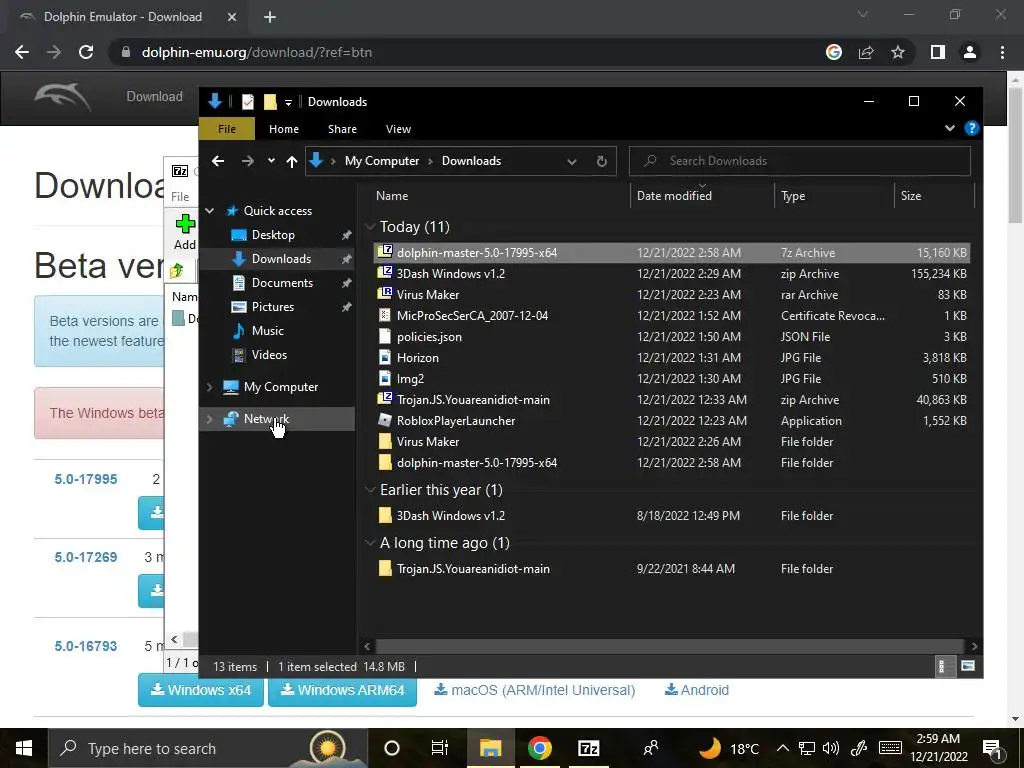The image size is (1024, 768).
Task: Click Chrome share this page icon
Action: point(866,52)
